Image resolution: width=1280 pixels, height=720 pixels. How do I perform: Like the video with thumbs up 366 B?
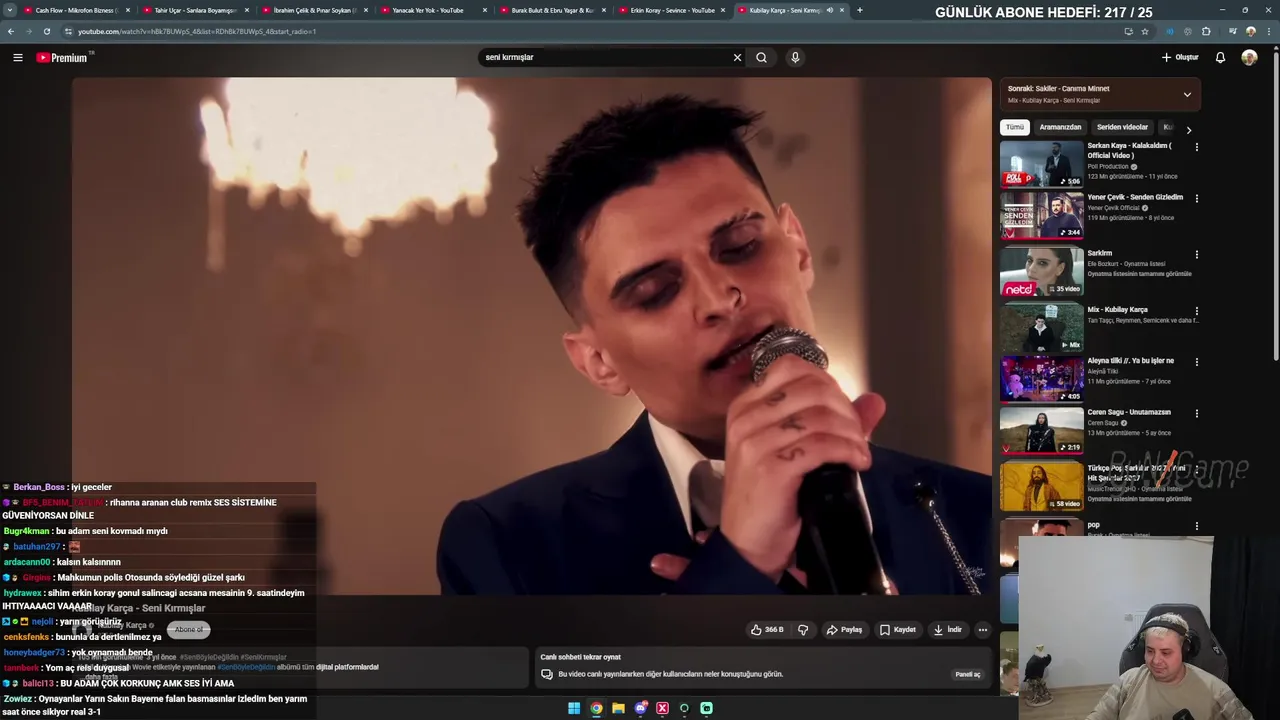[767, 630]
